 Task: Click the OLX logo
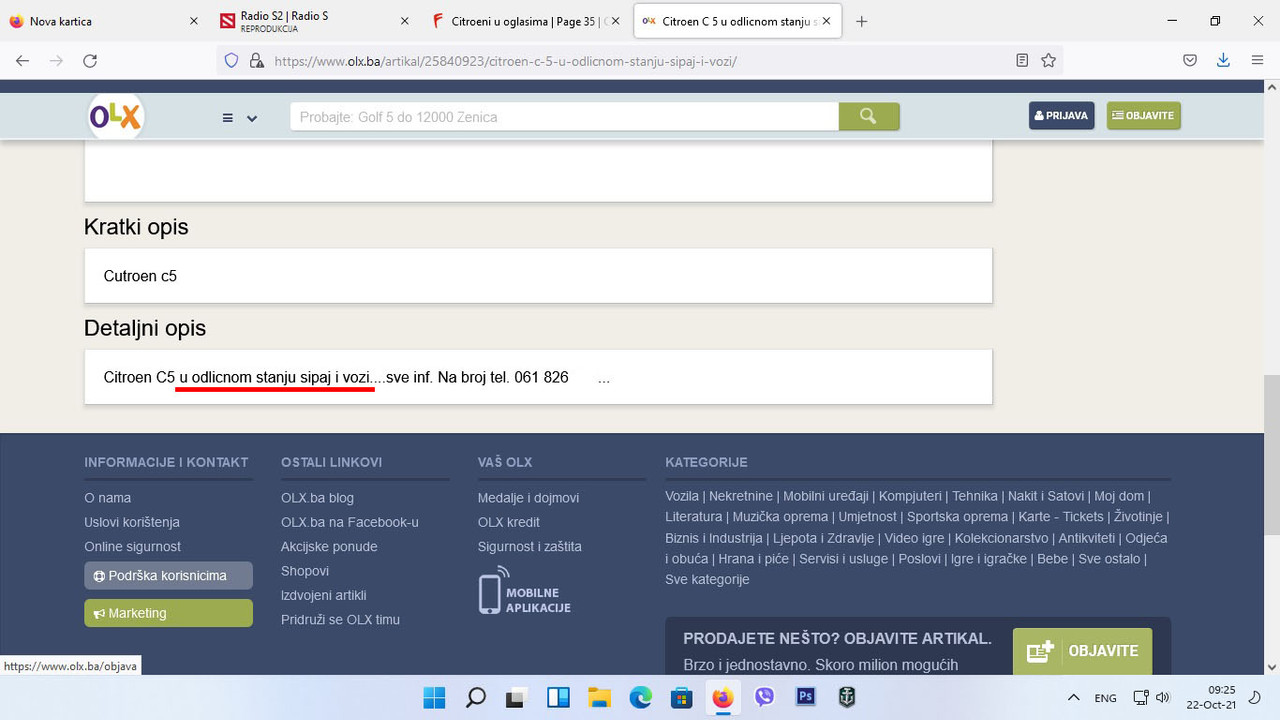click(x=116, y=117)
